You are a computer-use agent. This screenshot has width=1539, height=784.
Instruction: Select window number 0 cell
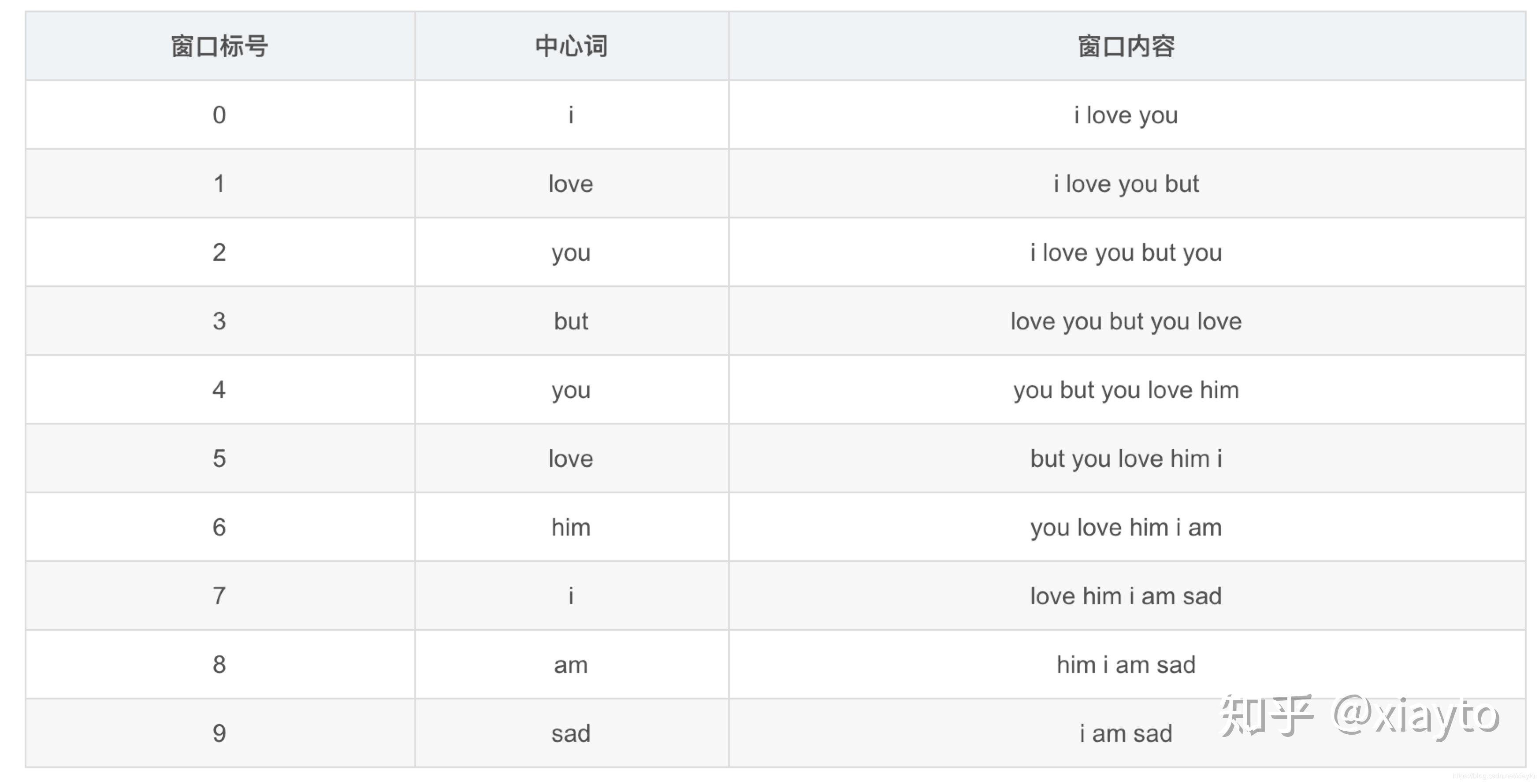tap(220, 115)
